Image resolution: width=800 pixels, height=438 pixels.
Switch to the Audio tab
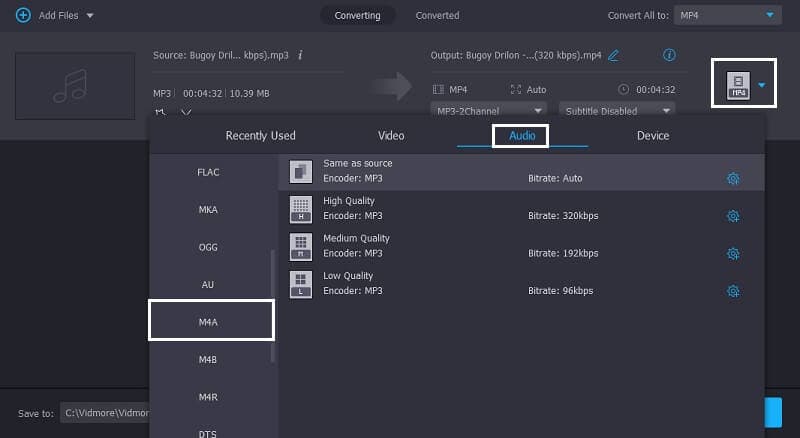[521, 135]
